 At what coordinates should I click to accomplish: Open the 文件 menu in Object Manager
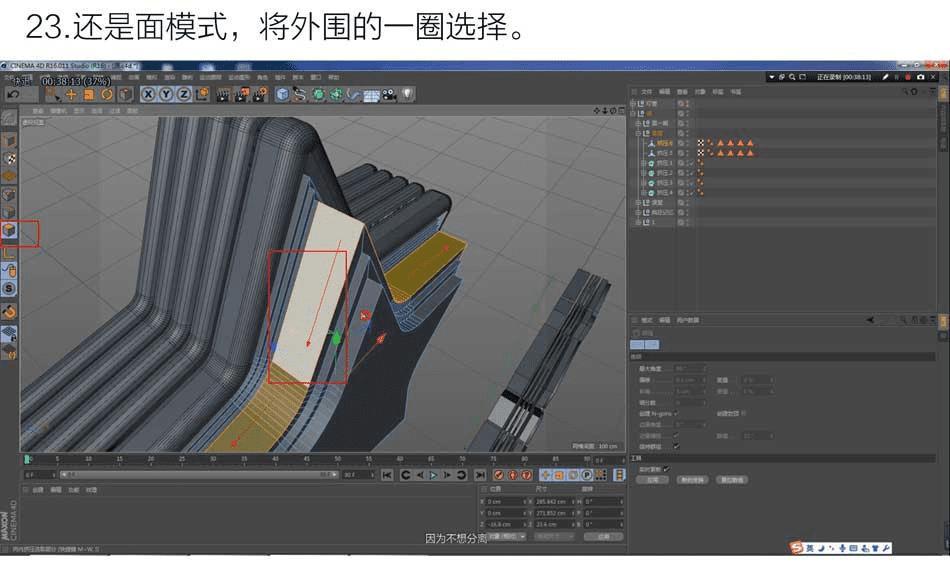click(x=646, y=91)
